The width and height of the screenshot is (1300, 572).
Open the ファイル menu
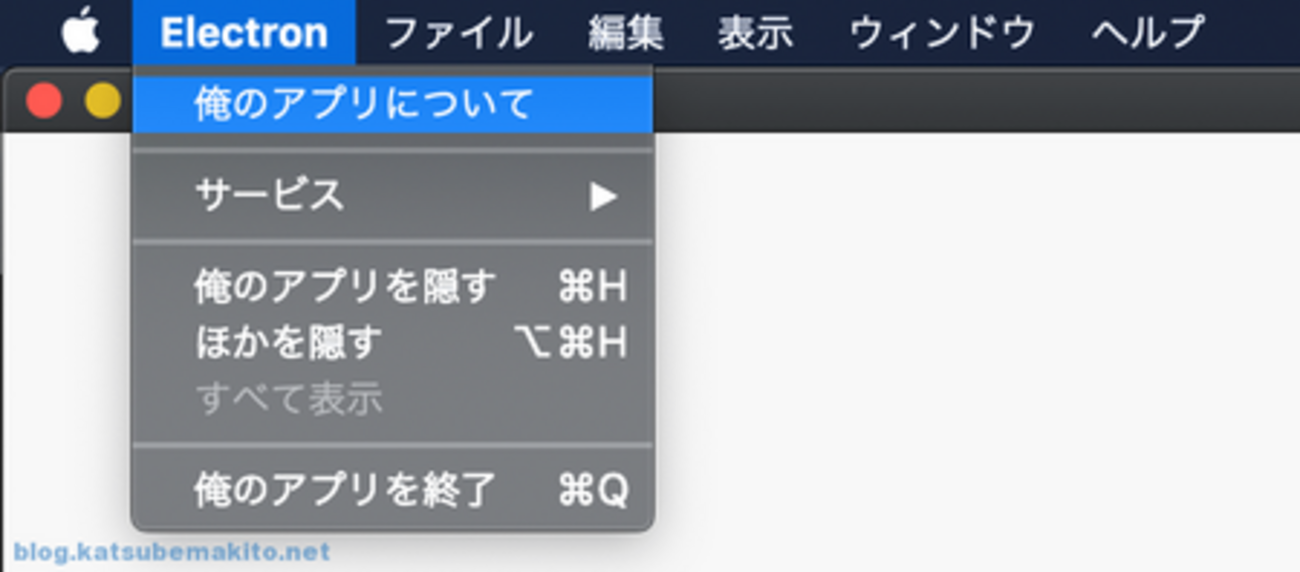tap(458, 32)
